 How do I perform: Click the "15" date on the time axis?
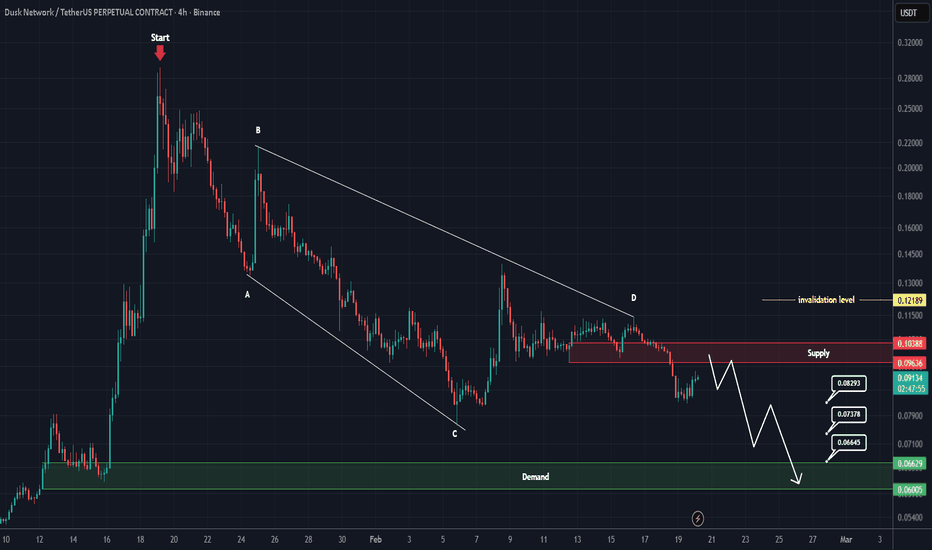(611, 540)
